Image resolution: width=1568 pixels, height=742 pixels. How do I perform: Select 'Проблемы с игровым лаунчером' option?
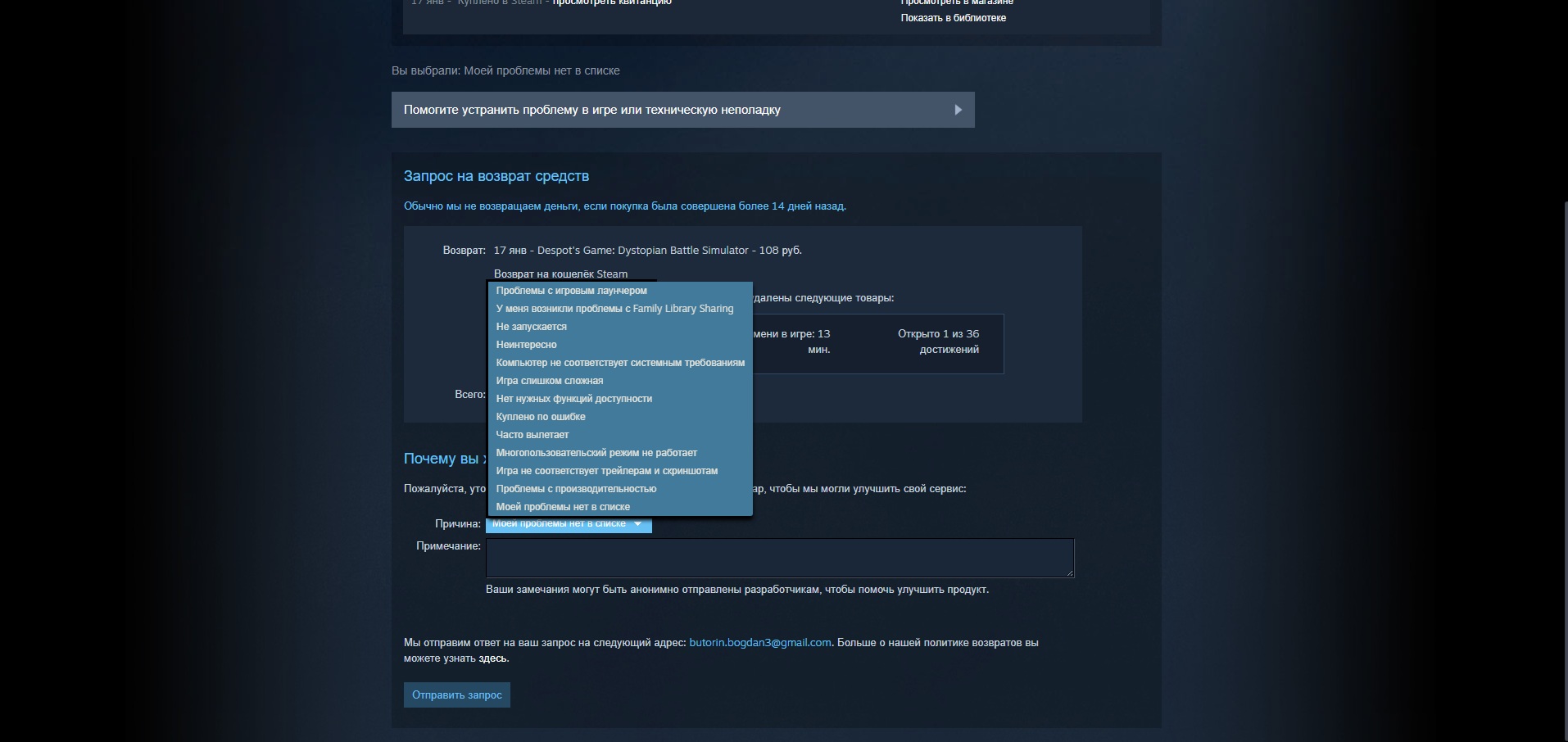pyautogui.click(x=620, y=291)
